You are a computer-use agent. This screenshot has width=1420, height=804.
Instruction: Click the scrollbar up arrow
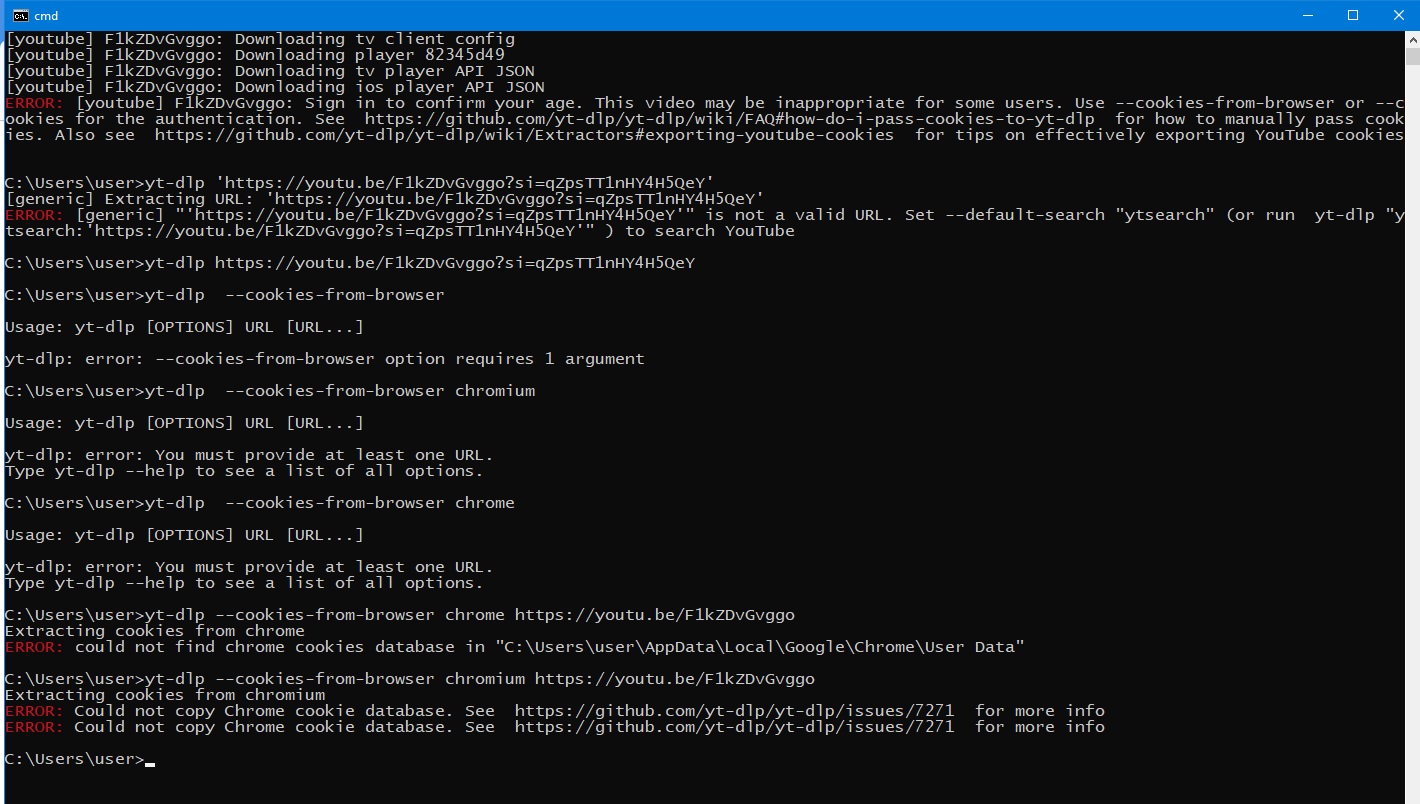pos(1412,39)
